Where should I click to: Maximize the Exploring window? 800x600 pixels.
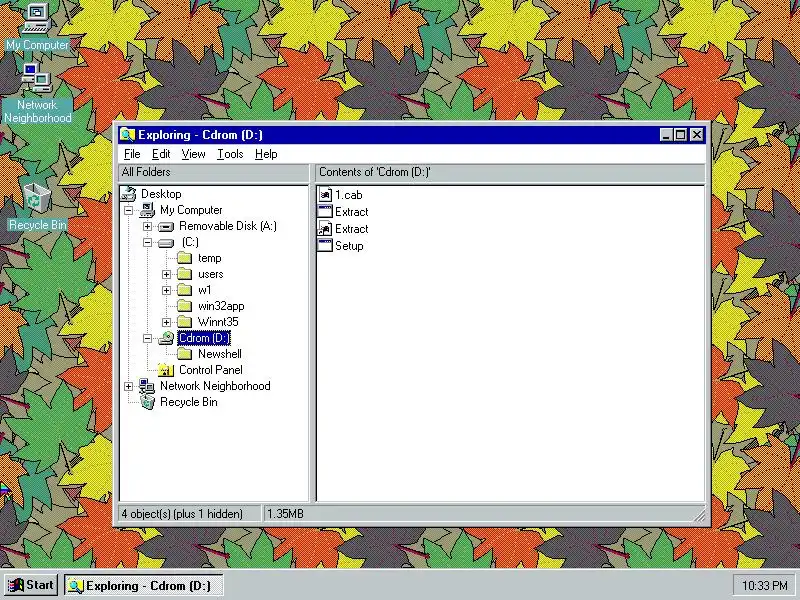[x=680, y=135]
